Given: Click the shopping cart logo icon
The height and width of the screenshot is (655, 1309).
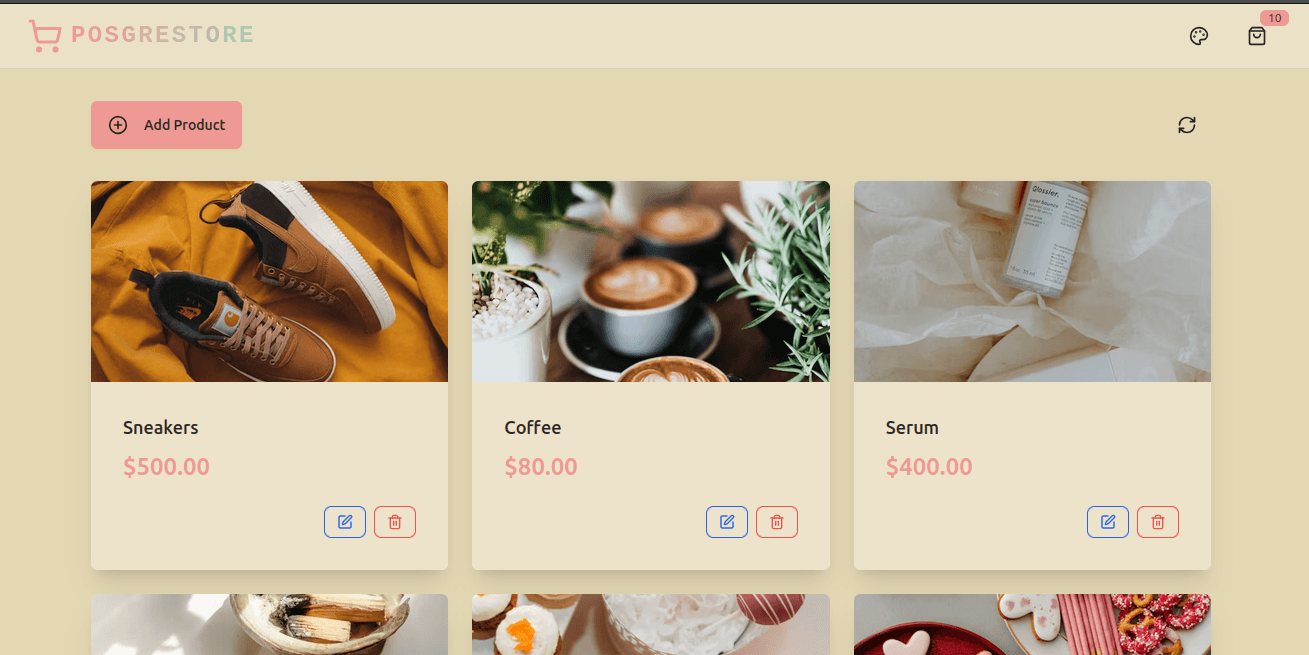Looking at the screenshot, I should tap(45, 36).
